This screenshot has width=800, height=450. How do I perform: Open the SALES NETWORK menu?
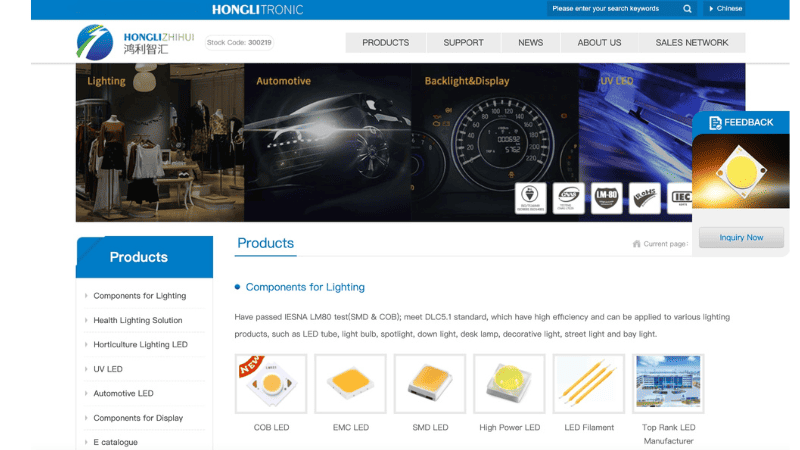click(x=692, y=43)
